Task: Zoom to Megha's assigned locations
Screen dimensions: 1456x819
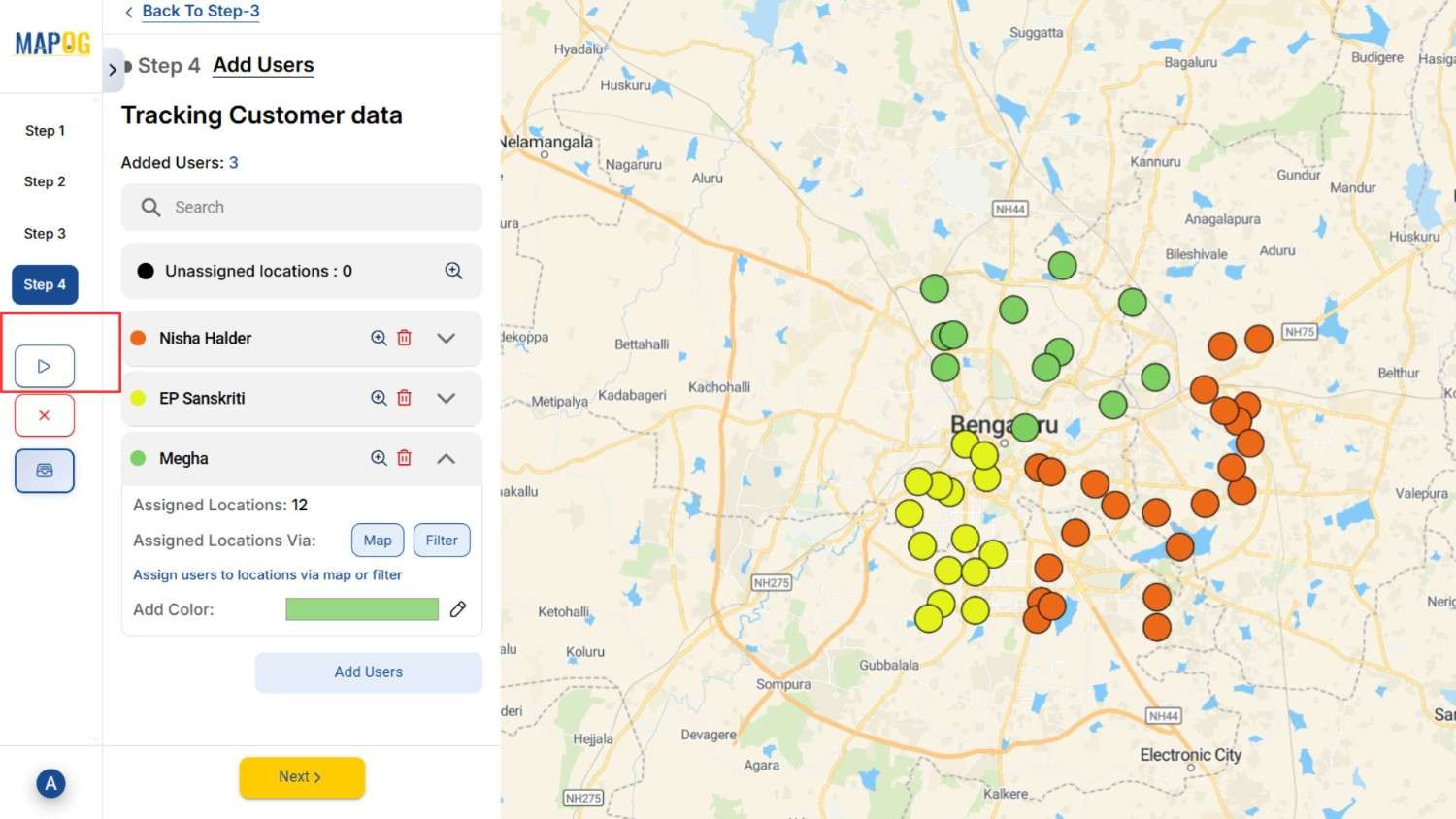Action: click(x=379, y=458)
